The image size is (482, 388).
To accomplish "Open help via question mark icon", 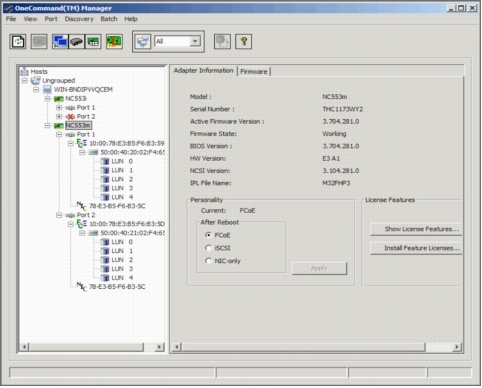I will pos(244,42).
